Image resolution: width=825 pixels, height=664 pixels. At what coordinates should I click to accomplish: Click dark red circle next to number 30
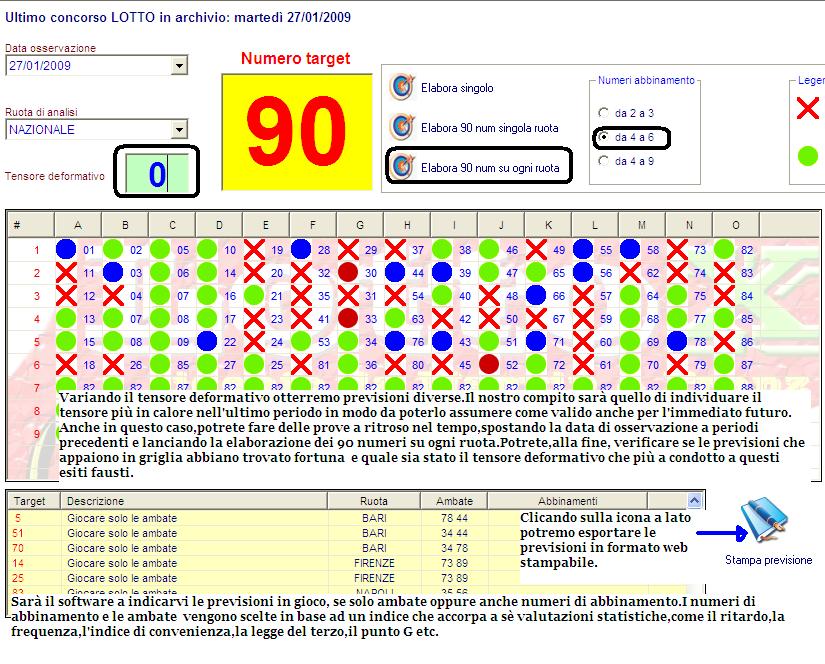click(x=348, y=273)
